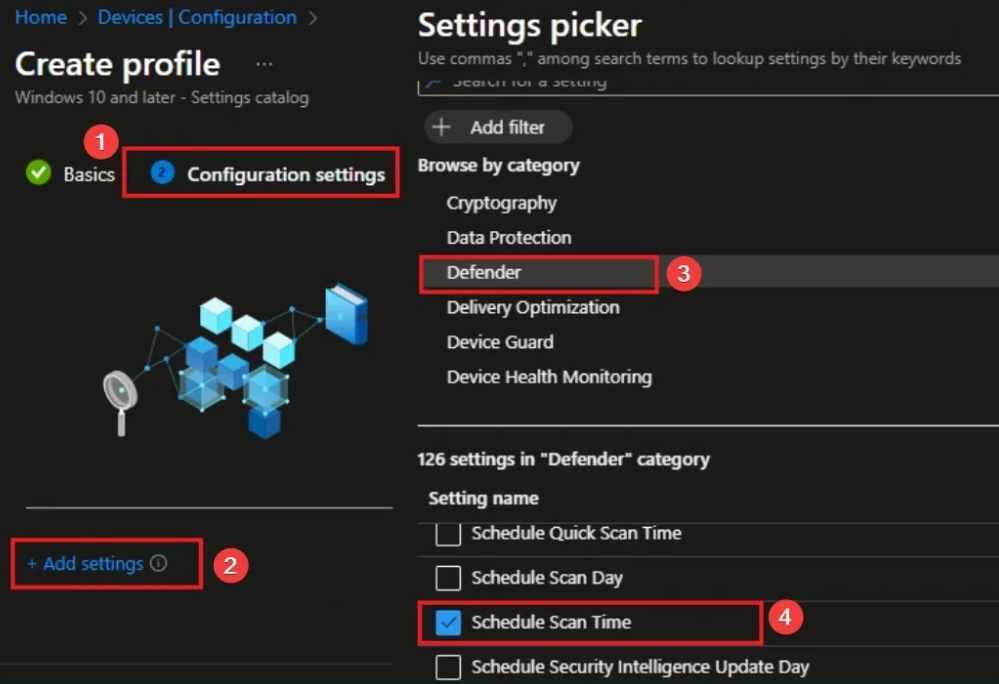Click the plus icon on Add filter

[x=441, y=127]
